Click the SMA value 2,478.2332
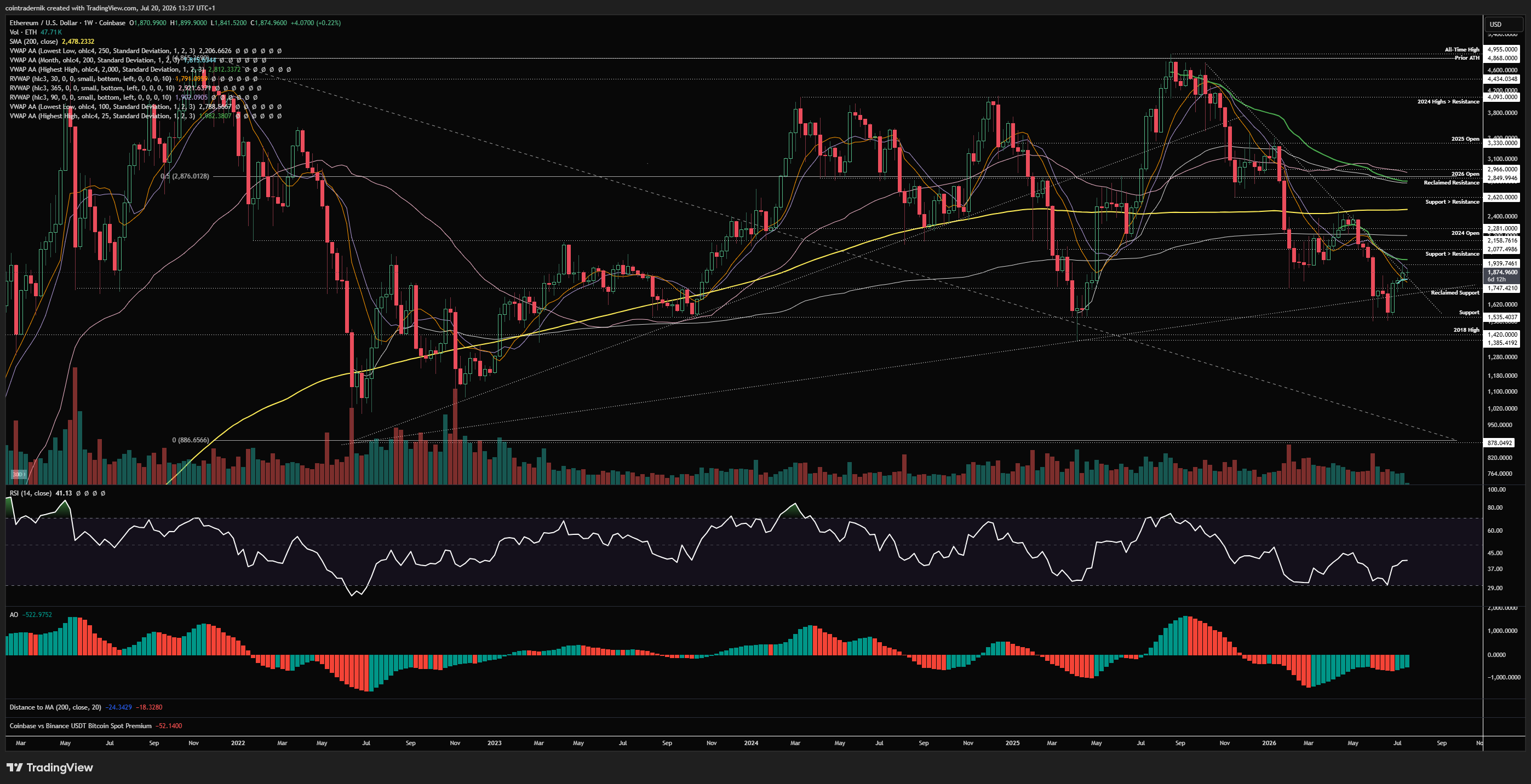Viewport: 1531px width, 784px height. pos(78,42)
